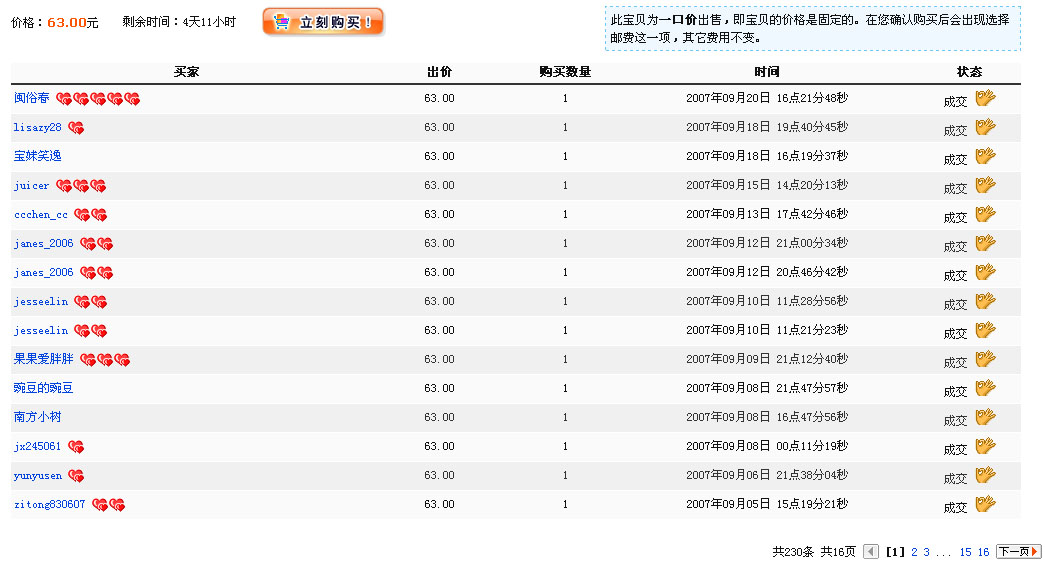
Task: Click timestamp 2007年09月13日 17点42分46秒
Action: coord(767,214)
